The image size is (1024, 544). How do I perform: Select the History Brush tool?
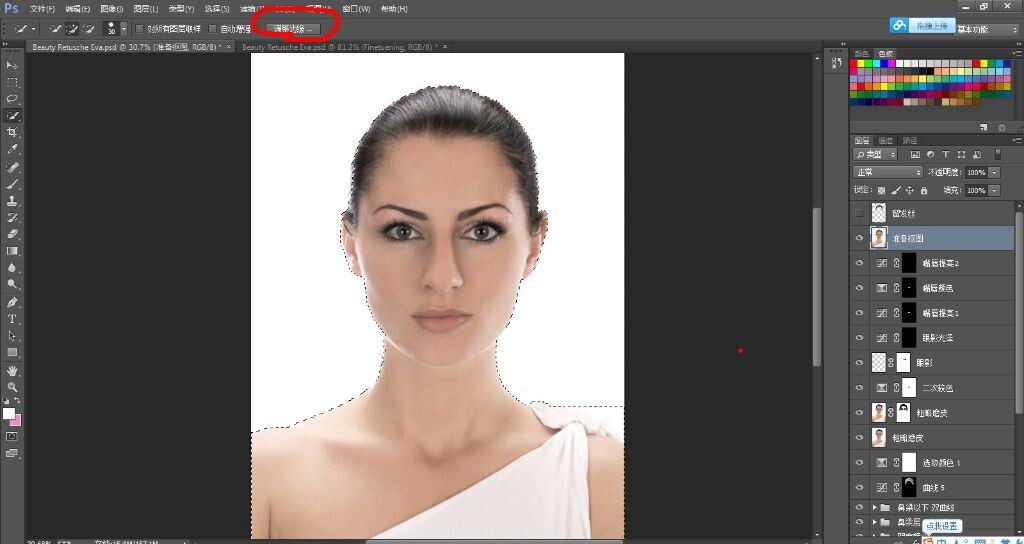[12, 217]
